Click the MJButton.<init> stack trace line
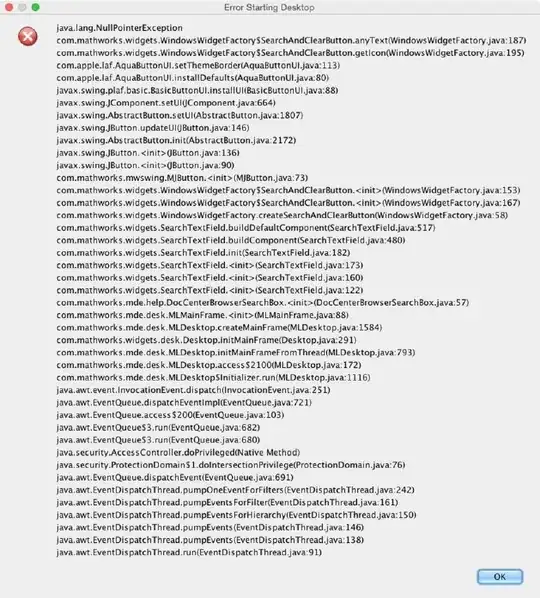Screen dimensions: 540x598 tap(182, 178)
